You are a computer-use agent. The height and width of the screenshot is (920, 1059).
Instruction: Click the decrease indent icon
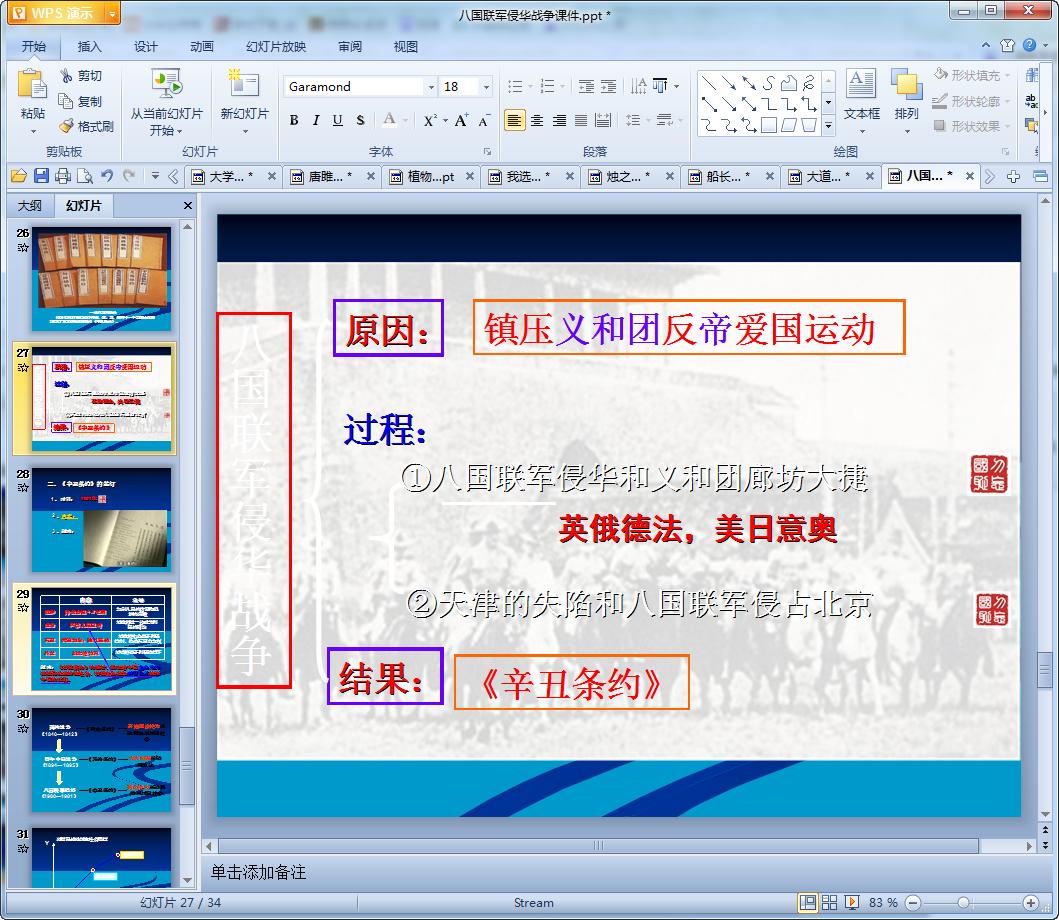586,86
